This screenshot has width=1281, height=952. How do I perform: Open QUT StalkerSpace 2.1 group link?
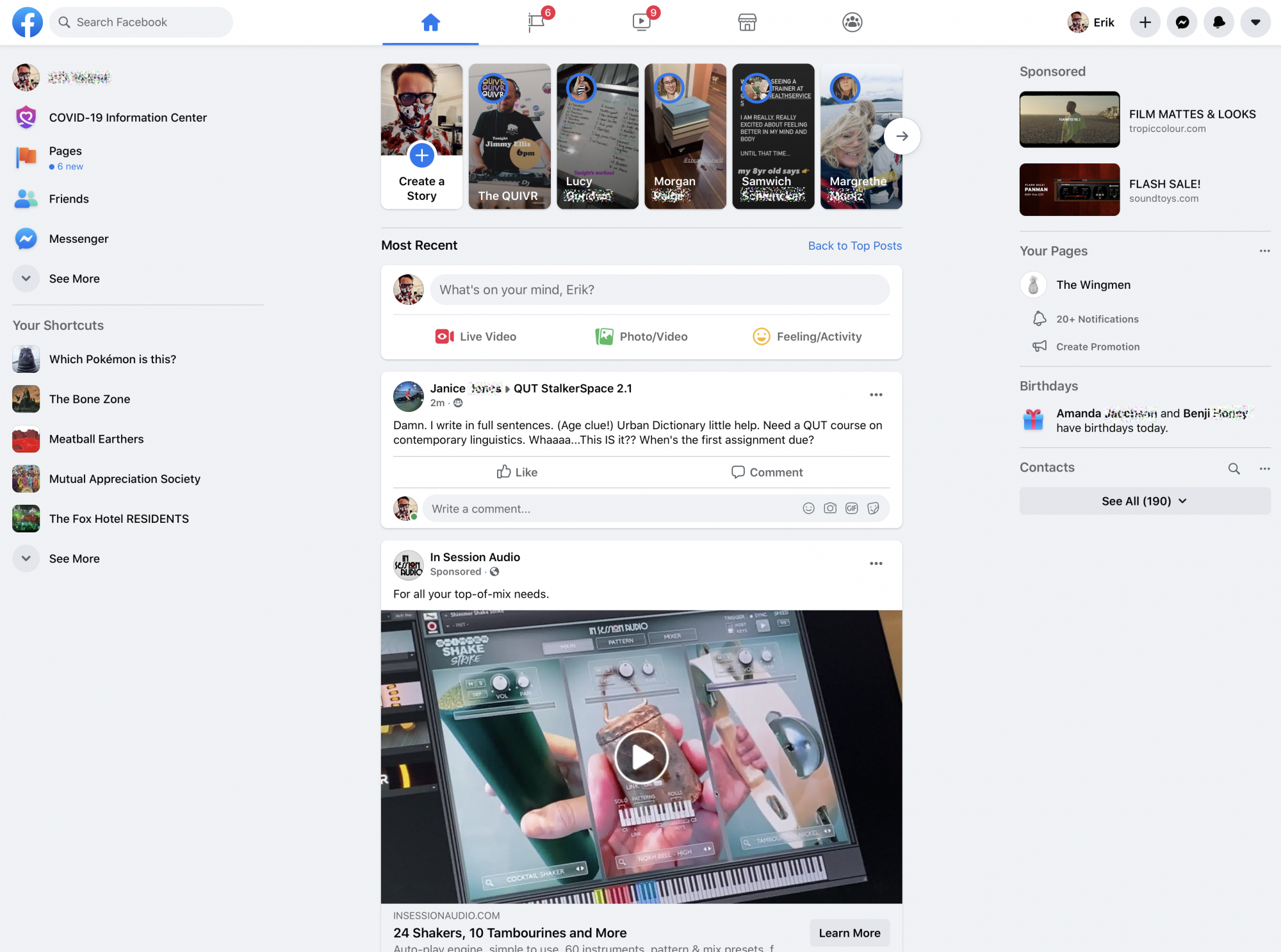point(573,388)
